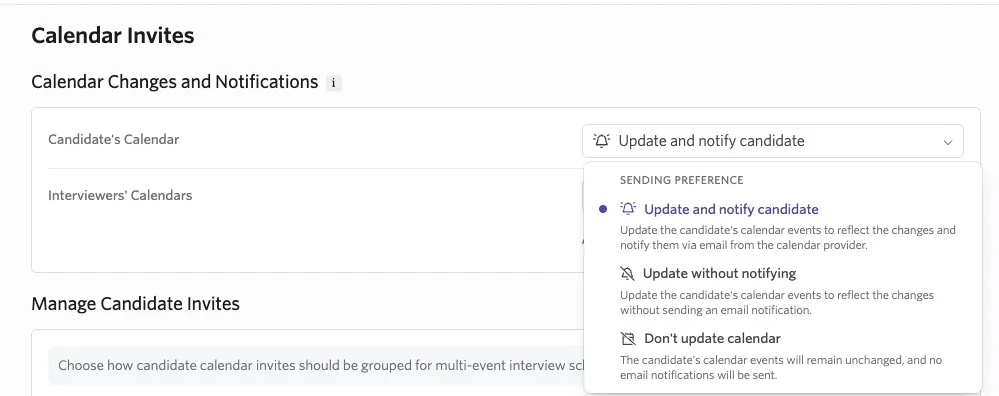Click the 'SENDING PREFERENCE' header text
This screenshot has height=396, width=999.
pos(682,180)
